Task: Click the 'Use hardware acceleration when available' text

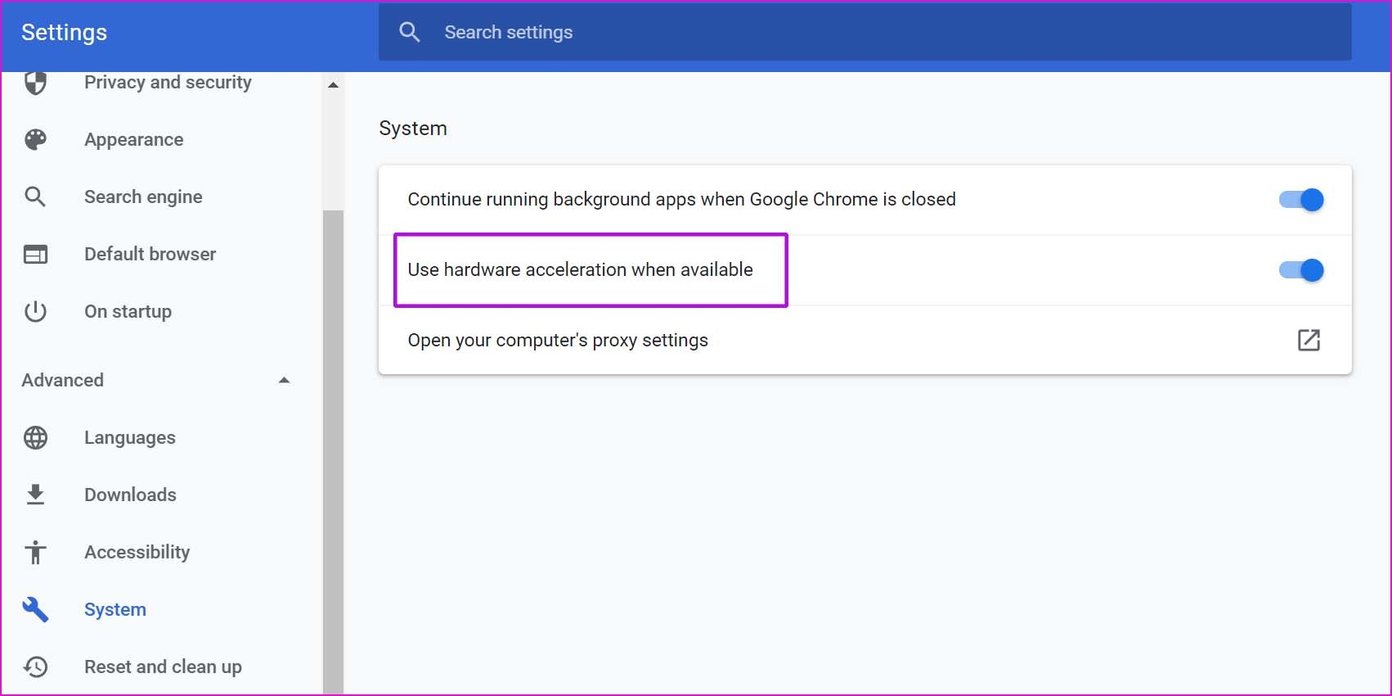Action: click(x=580, y=270)
